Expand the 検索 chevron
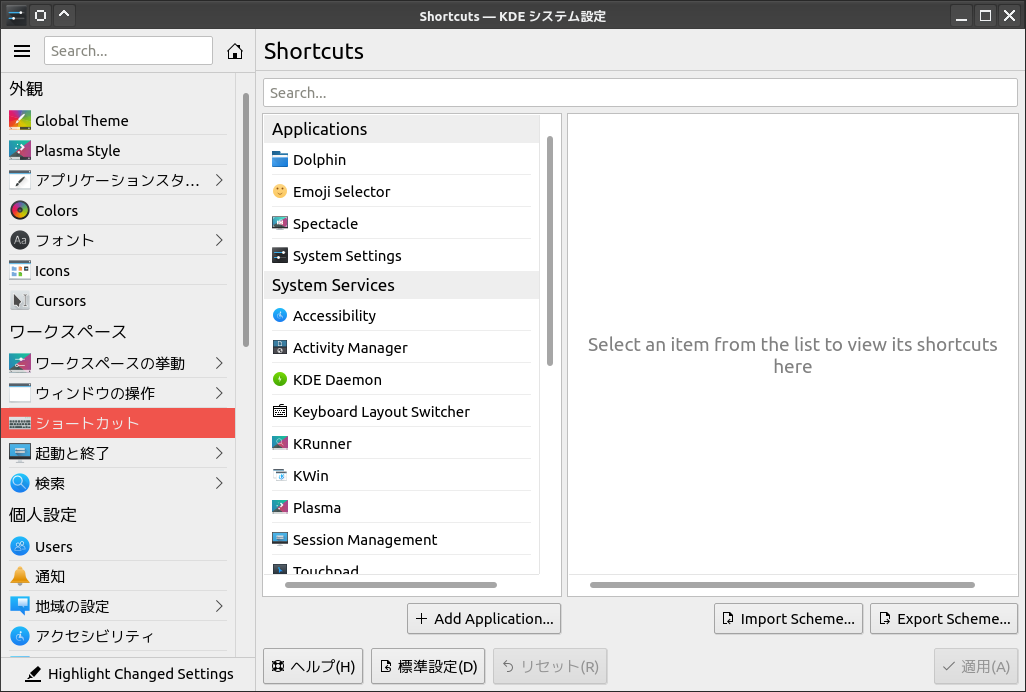The height and width of the screenshot is (692, 1026). 219,483
